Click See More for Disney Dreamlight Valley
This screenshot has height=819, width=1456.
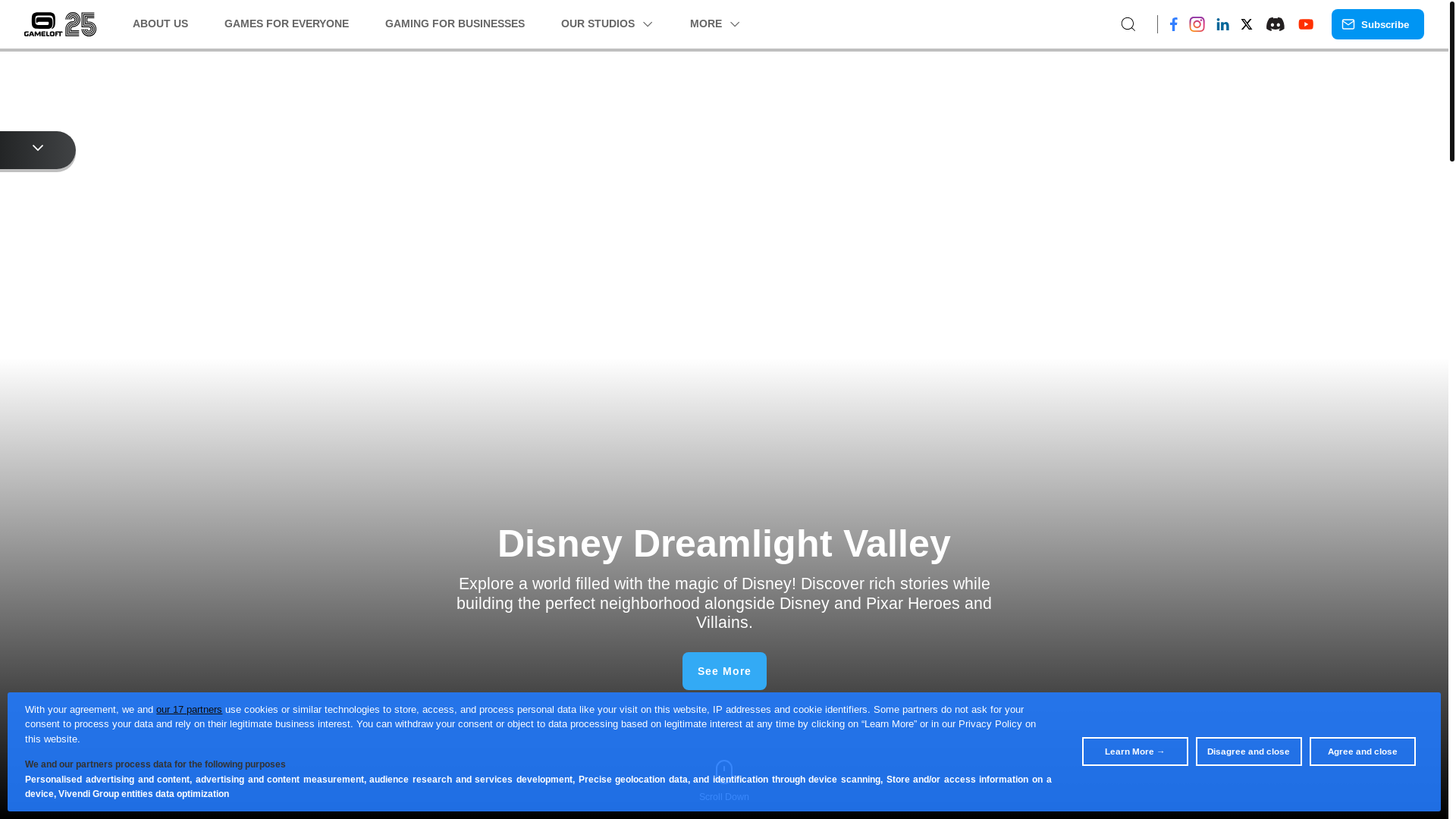point(724,671)
